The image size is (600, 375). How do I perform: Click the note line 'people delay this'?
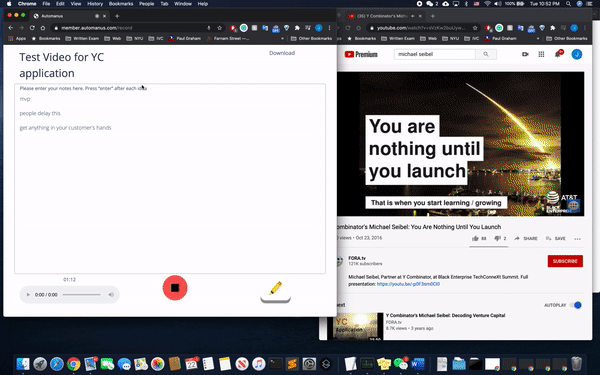[40, 113]
